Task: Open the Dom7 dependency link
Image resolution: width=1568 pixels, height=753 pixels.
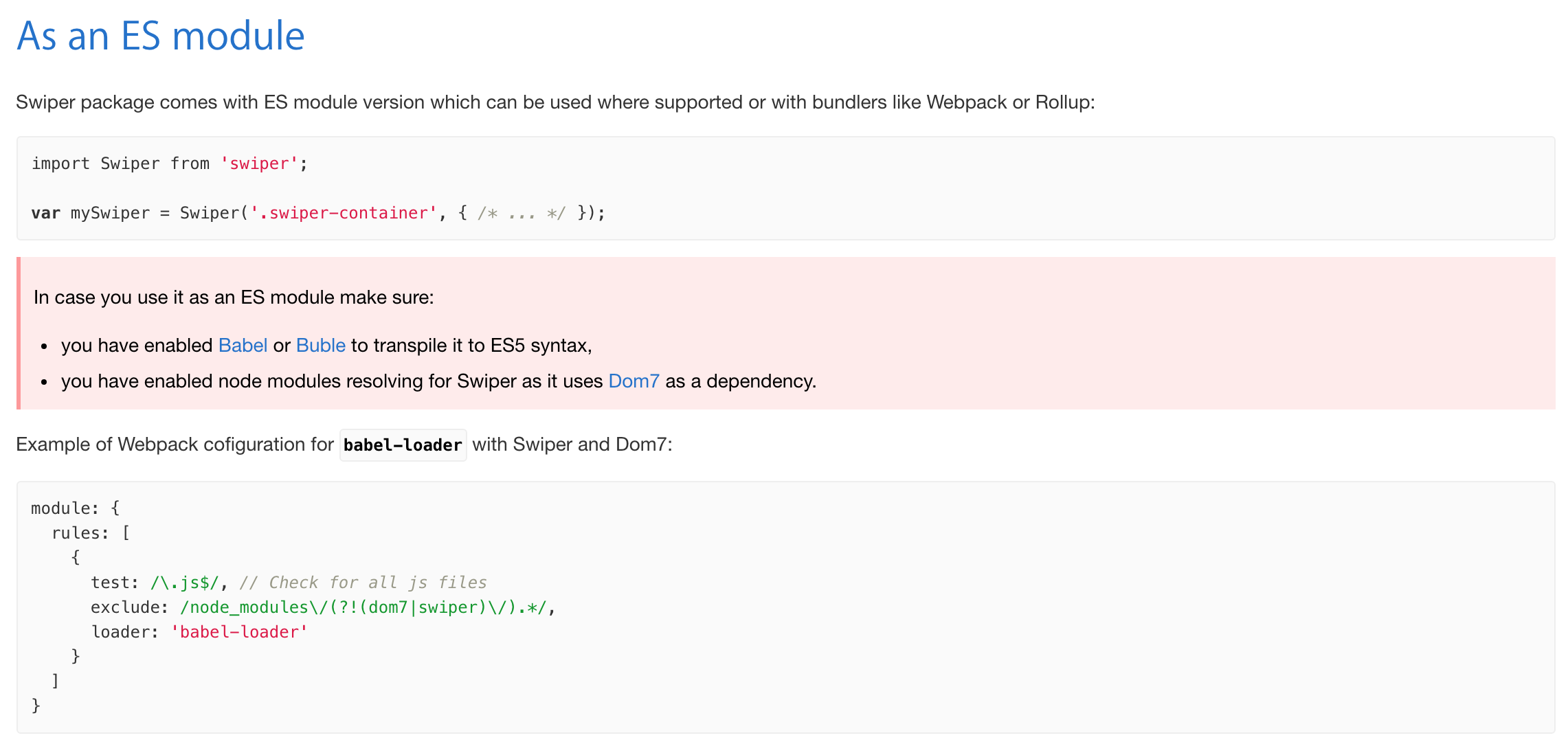Action: [x=633, y=381]
